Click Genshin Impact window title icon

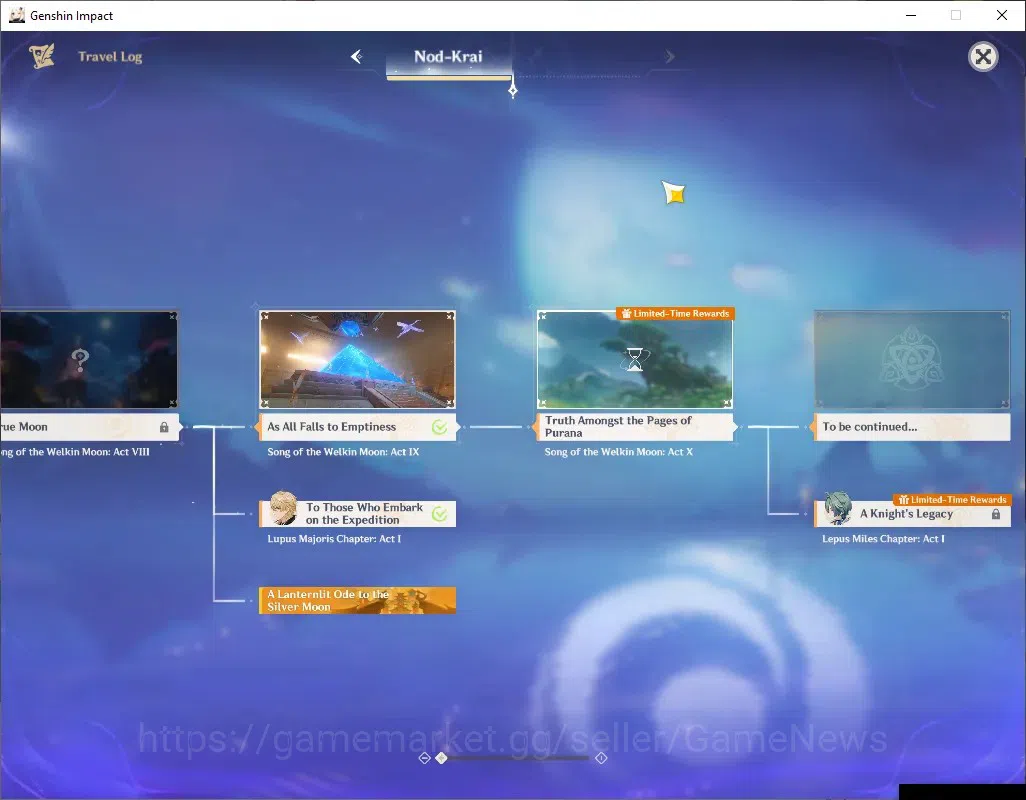pyautogui.click(x=16, y=15)
